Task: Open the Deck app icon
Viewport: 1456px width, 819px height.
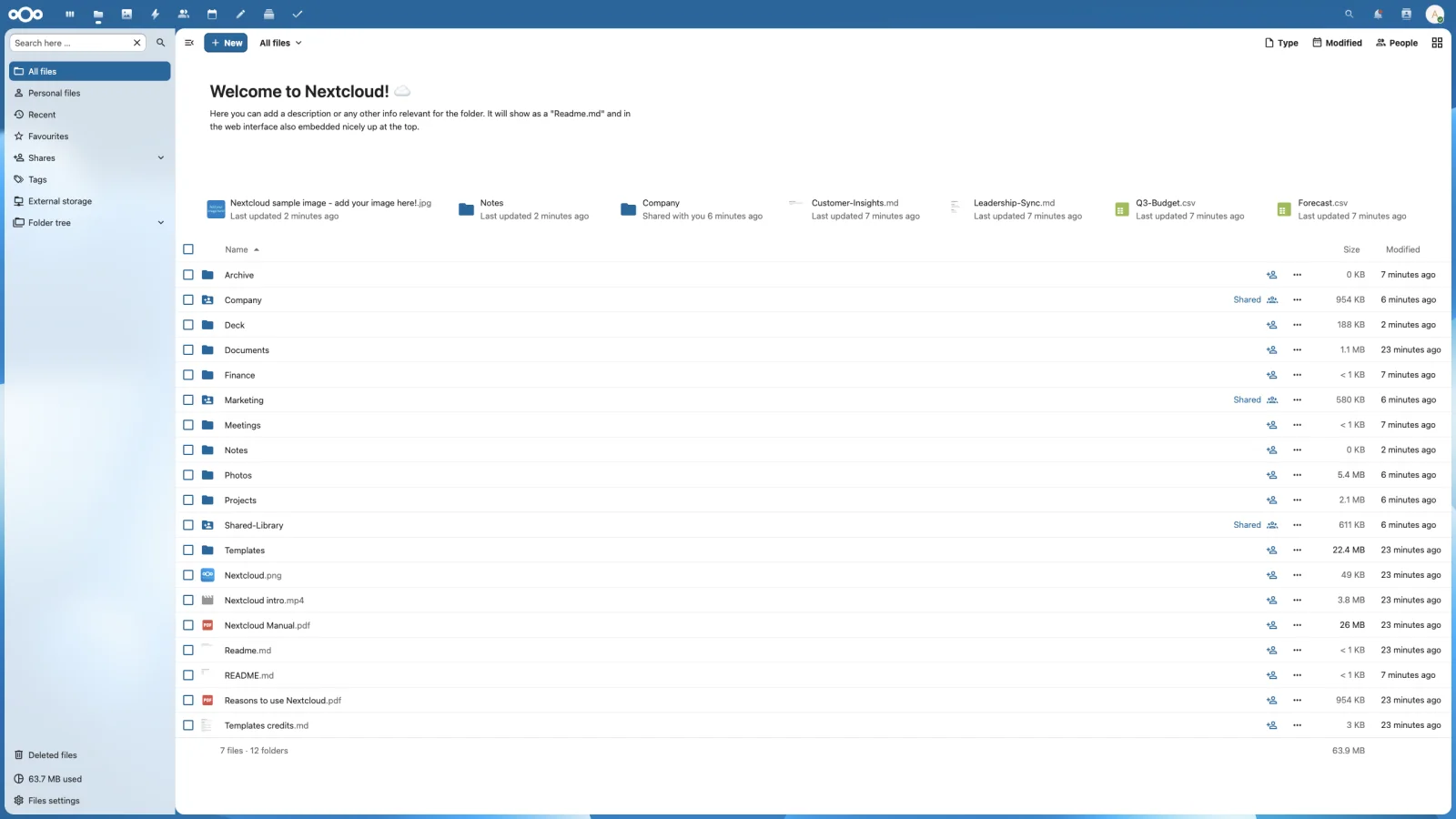Action: 268,15
